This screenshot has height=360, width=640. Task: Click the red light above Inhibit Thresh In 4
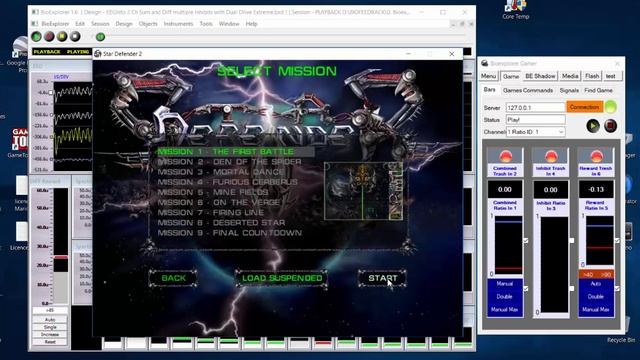[551, 156]
